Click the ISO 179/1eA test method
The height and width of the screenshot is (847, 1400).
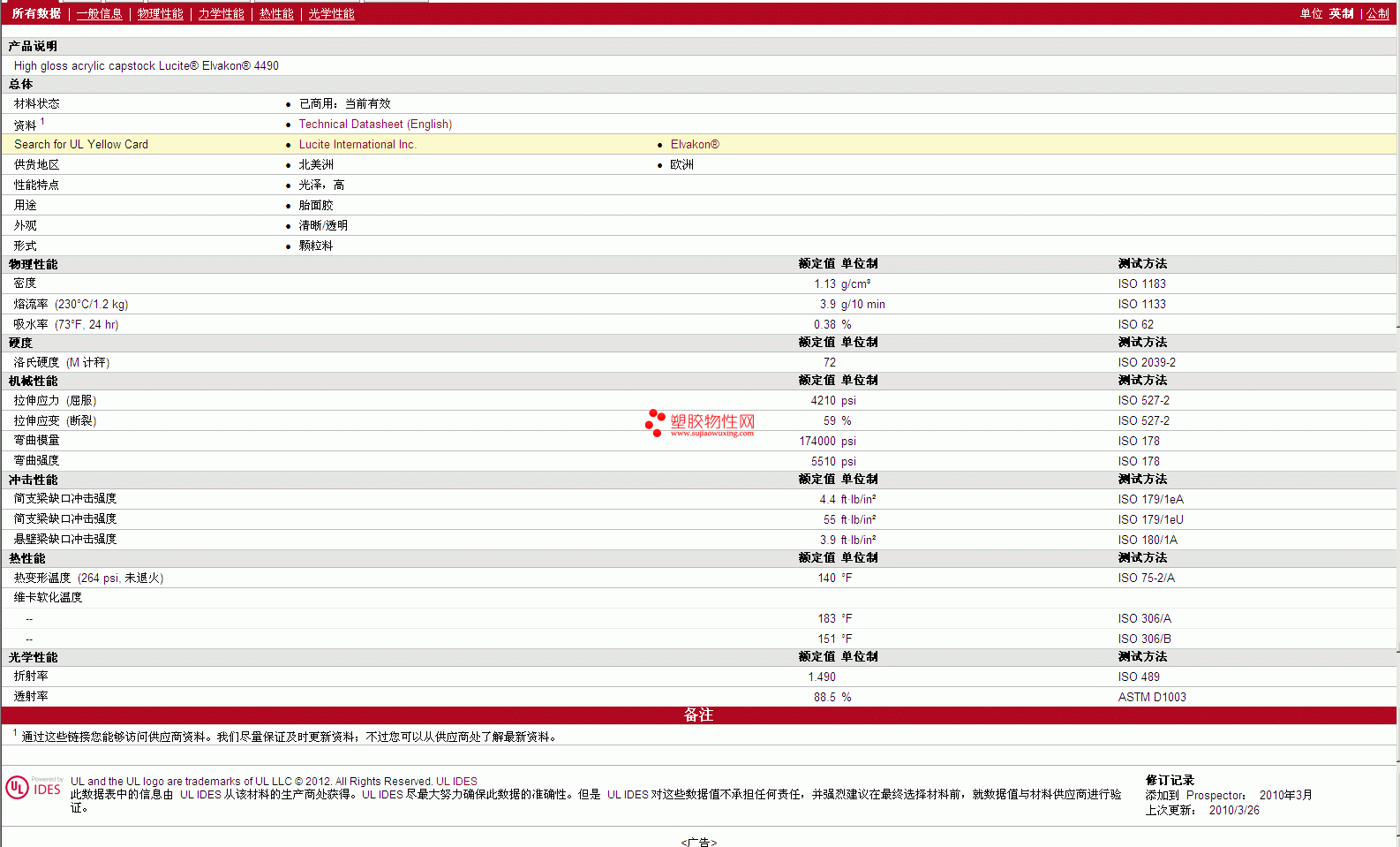pos(1150,500)
